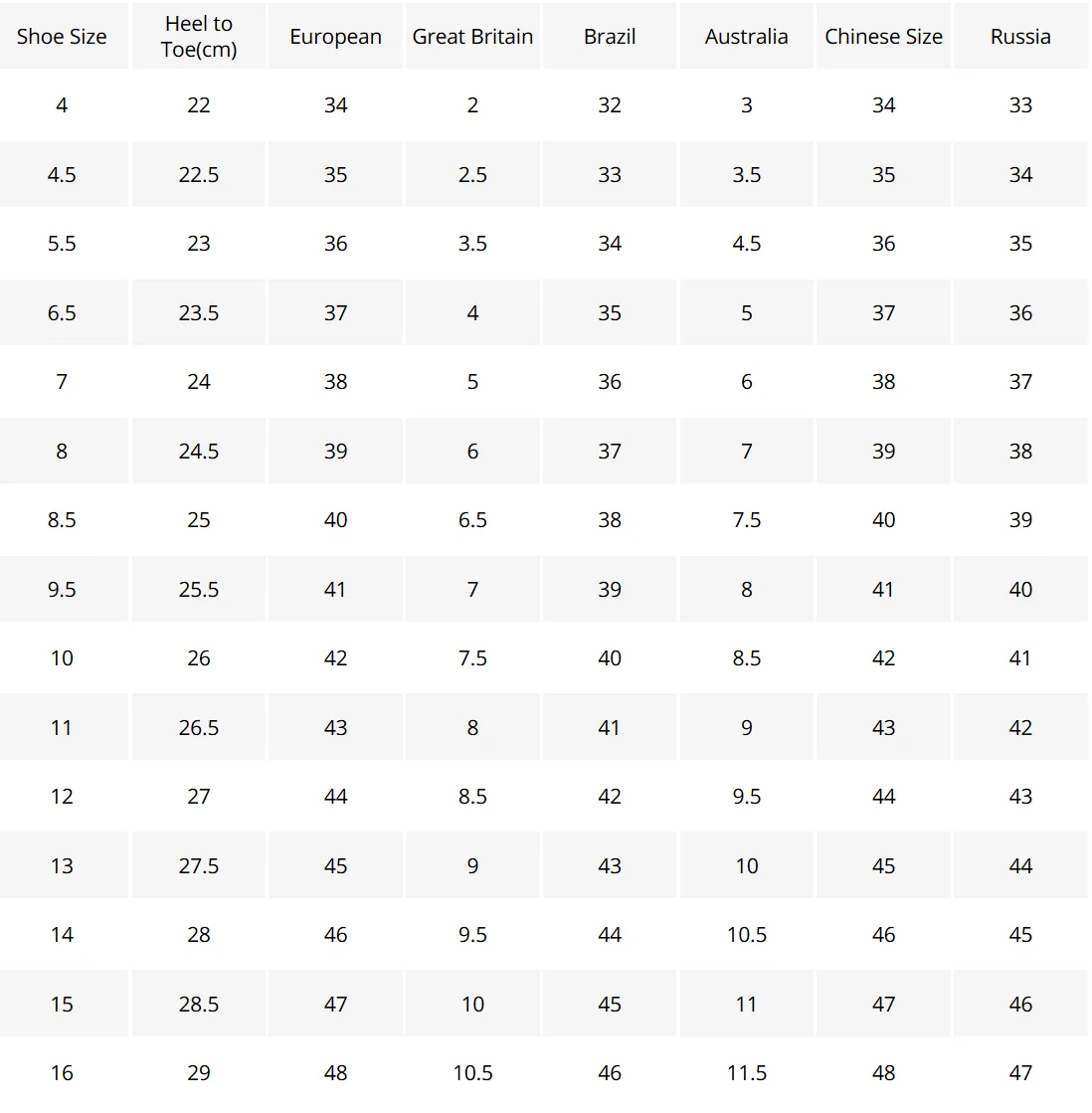
Task: Click the 23.5 heel to toe value
Action: click(199, 313)
